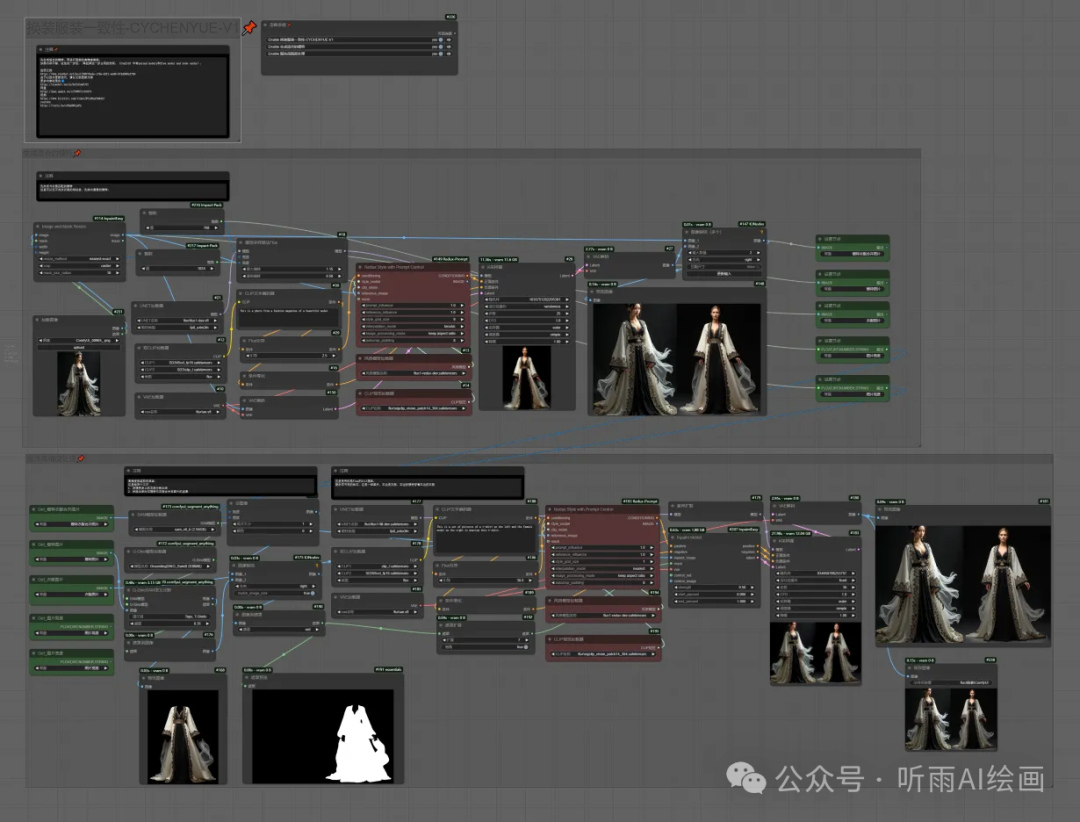Open the CLIP名称 dropdown in the CLIP视觉加载器 node
Image resolution: width=1080 pixels, height=822 pixels.
coord(413,409)
